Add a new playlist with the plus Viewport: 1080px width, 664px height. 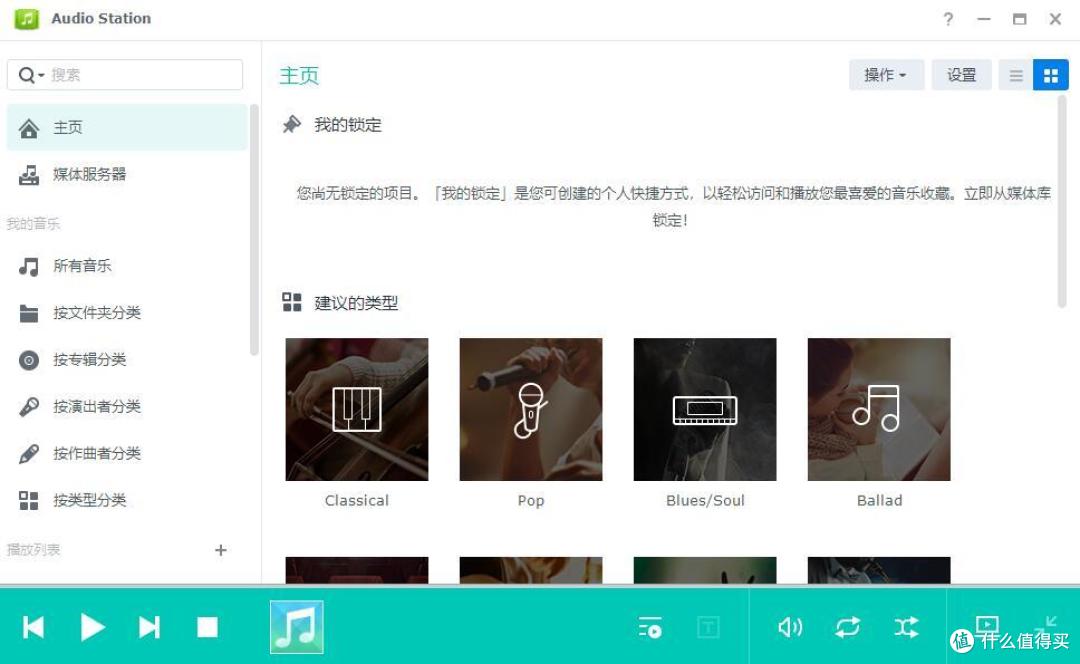pyautogui.click(x=221, y=550)
